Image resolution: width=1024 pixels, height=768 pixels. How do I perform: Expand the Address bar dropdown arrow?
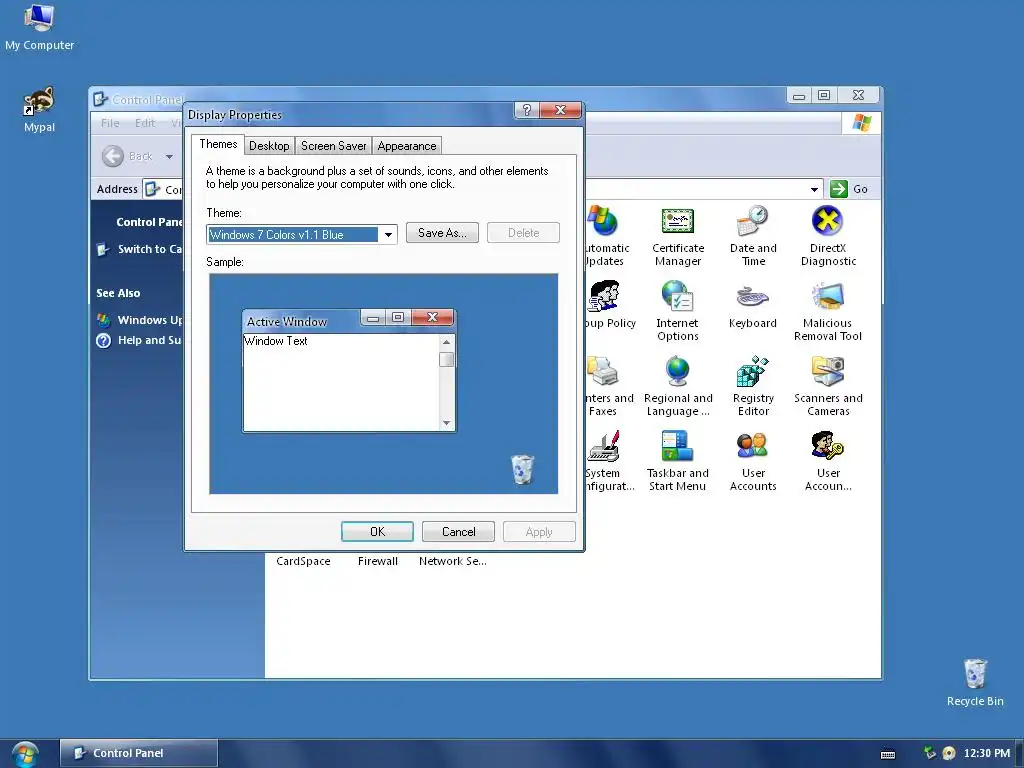click(814, 189)
